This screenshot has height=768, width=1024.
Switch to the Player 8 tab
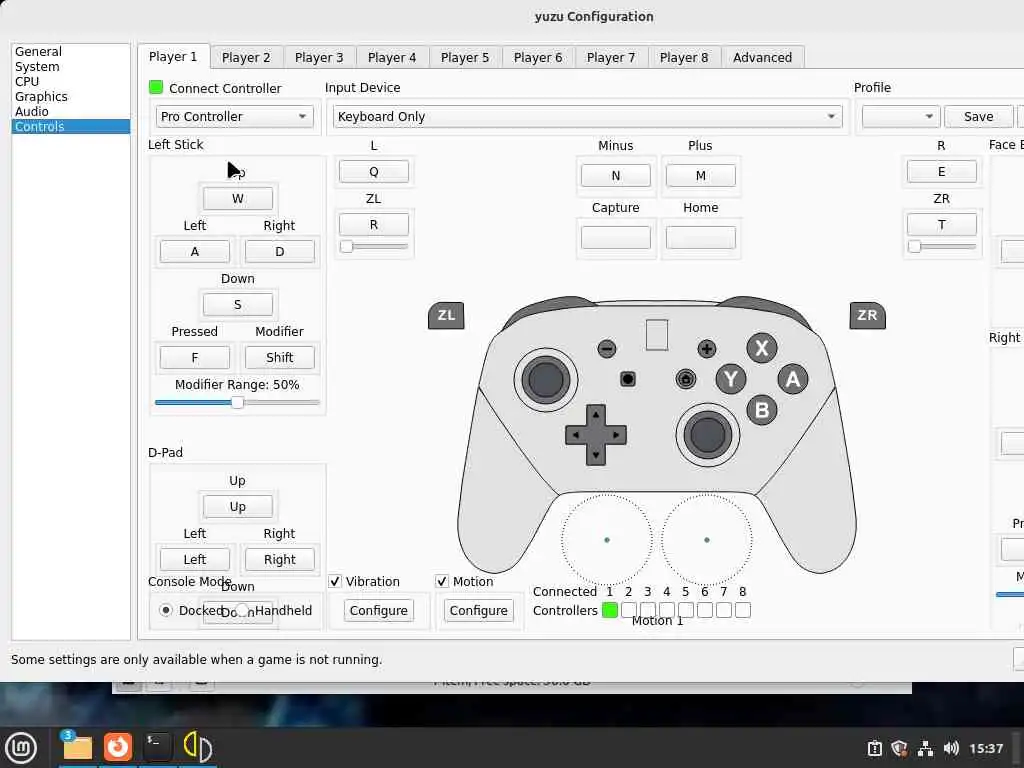(x=684, y=57)
